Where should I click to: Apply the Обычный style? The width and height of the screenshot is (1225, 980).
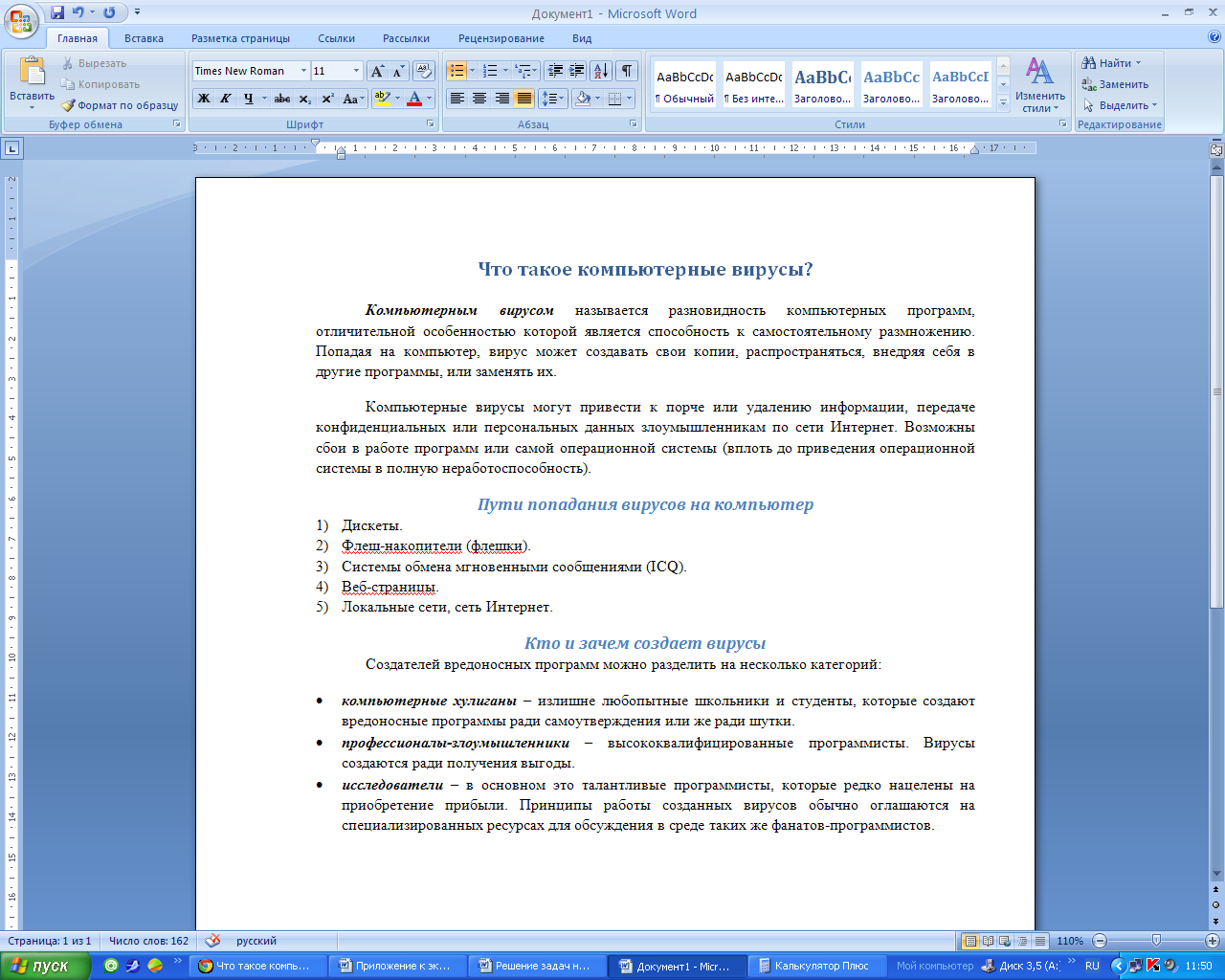click(684, 85)
